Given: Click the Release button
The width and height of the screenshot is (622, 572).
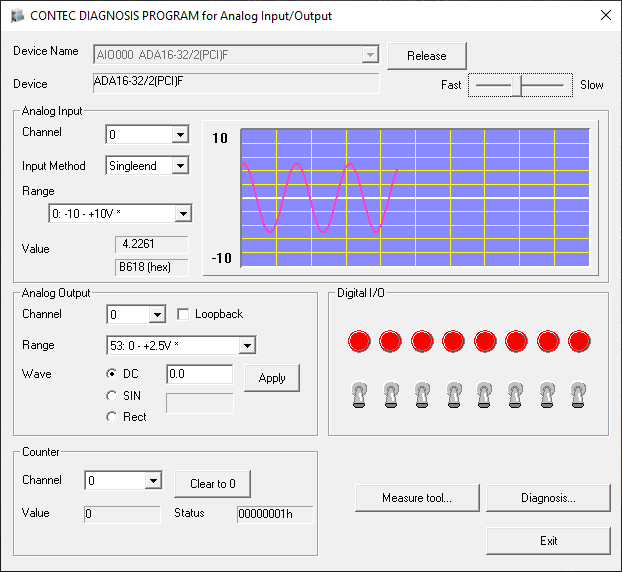Looking at the screenshot, I should (426, 56).
